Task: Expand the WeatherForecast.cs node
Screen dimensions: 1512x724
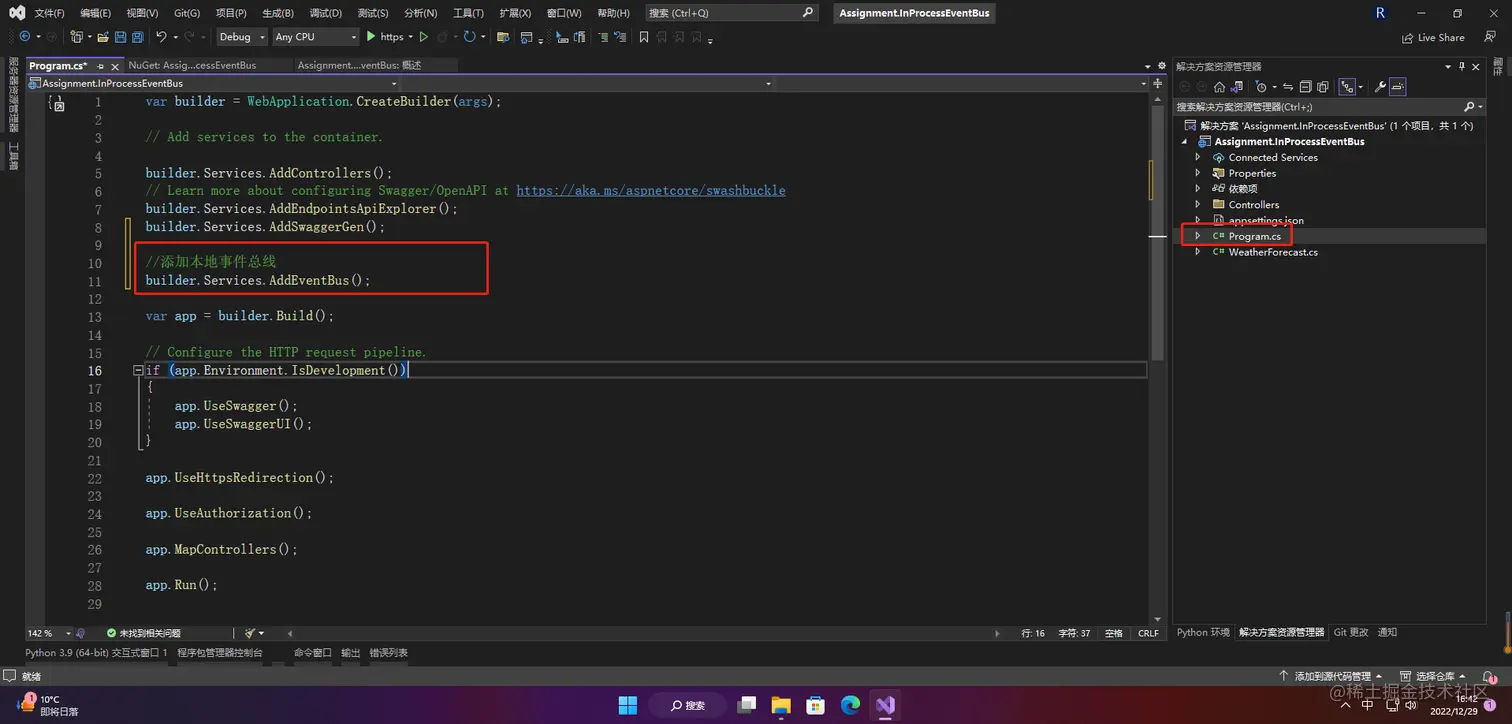Action: point(1198,252)
